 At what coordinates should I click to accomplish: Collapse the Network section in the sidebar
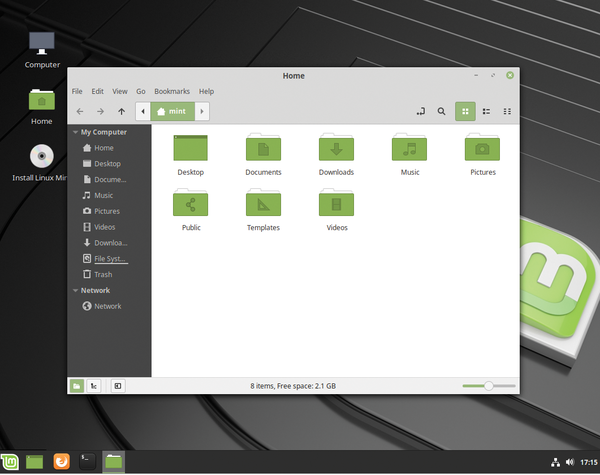[x=75, y=290]
